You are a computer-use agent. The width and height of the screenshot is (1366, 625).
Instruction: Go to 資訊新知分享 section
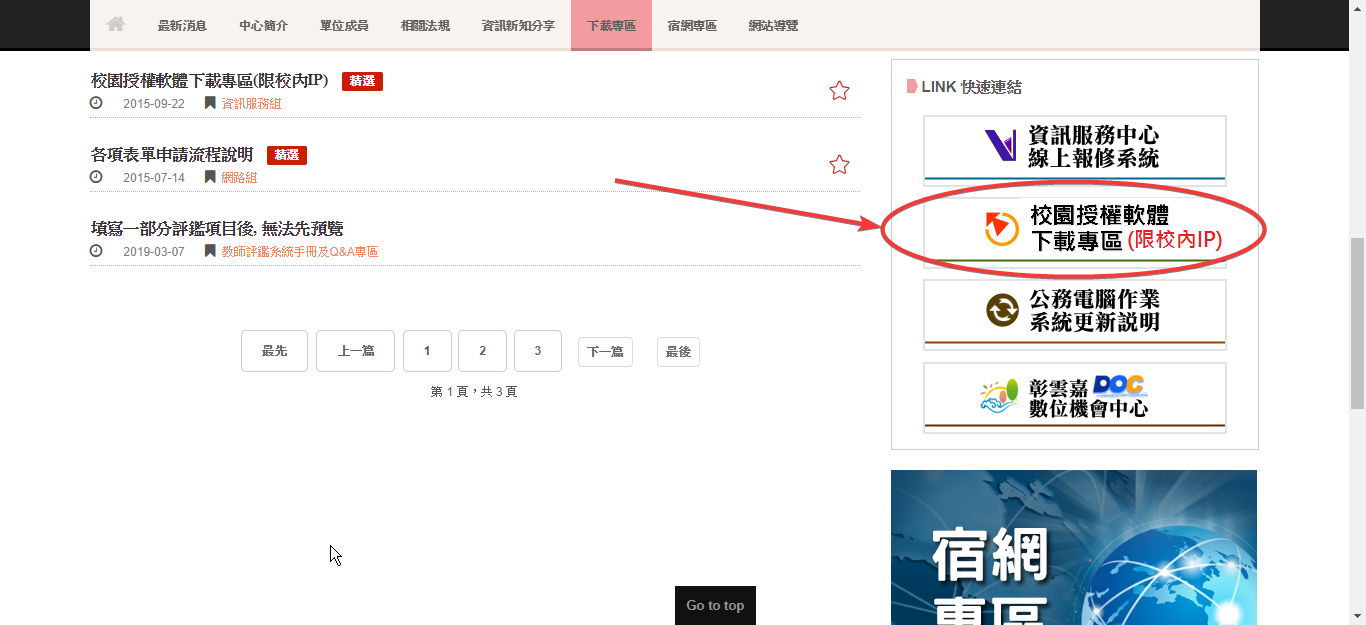[x=518, y=25]
